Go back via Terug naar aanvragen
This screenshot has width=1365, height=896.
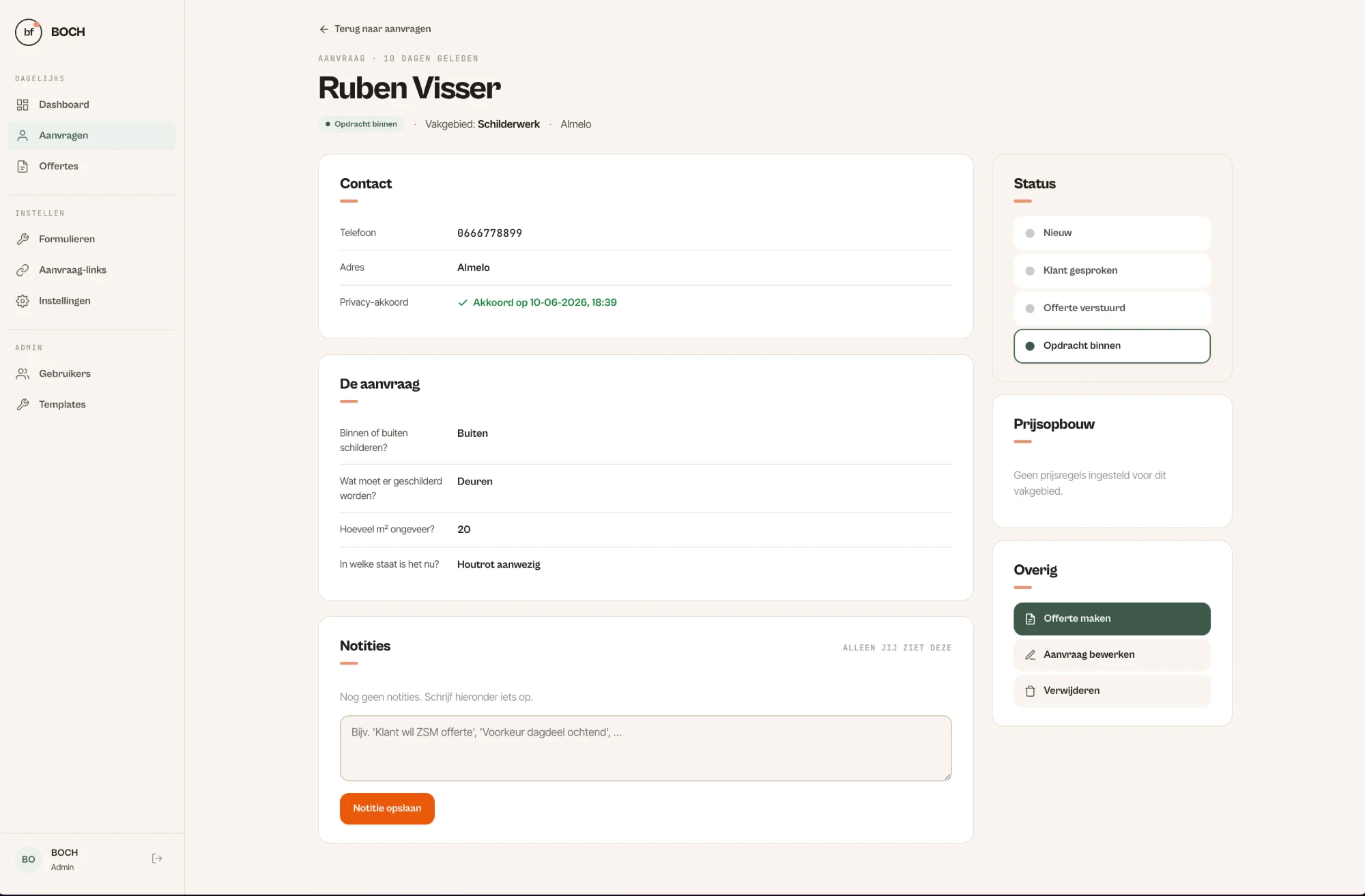[x=375, y=29]
